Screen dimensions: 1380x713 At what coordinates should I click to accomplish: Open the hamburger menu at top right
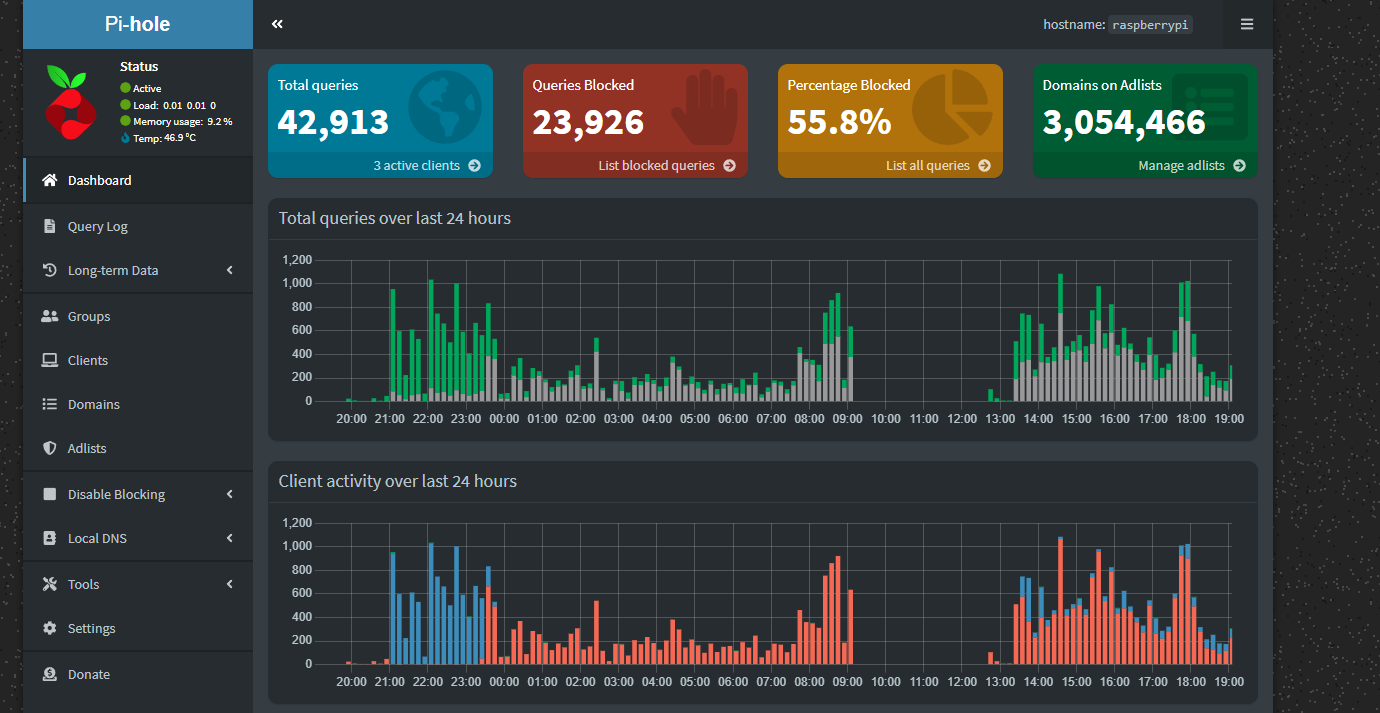click(1246, 23)
